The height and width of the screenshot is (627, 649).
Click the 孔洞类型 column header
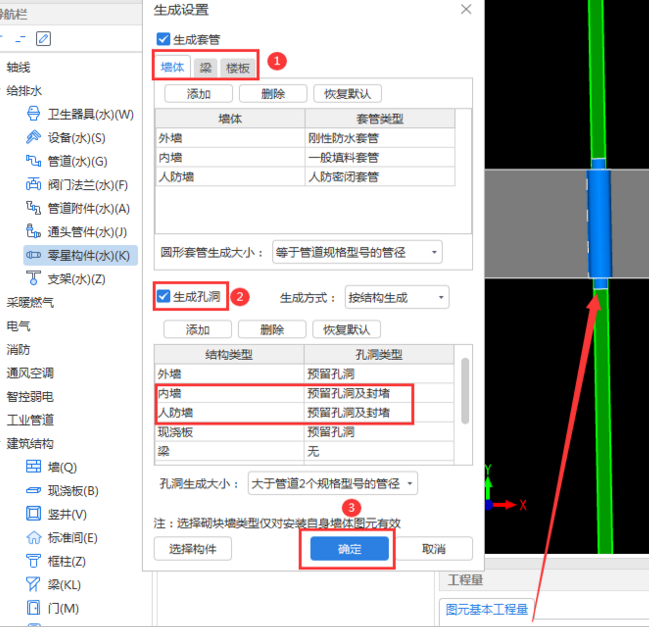(379, 354)
